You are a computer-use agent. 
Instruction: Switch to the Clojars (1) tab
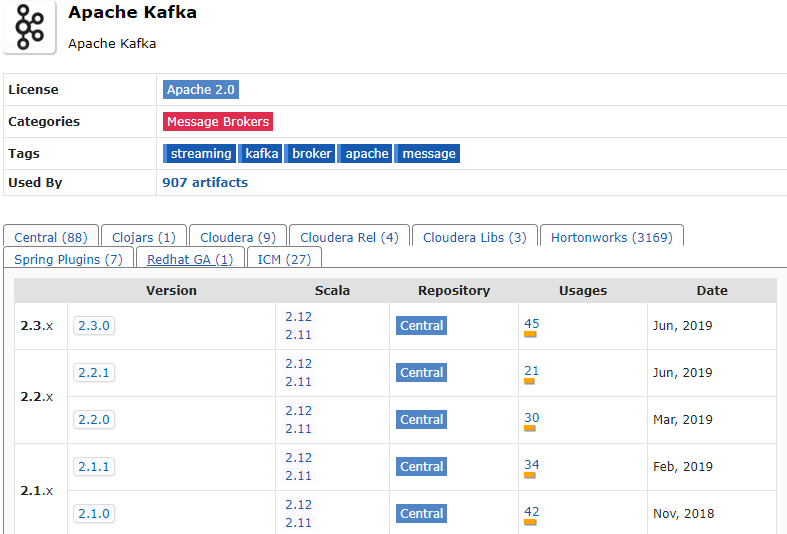144,237
